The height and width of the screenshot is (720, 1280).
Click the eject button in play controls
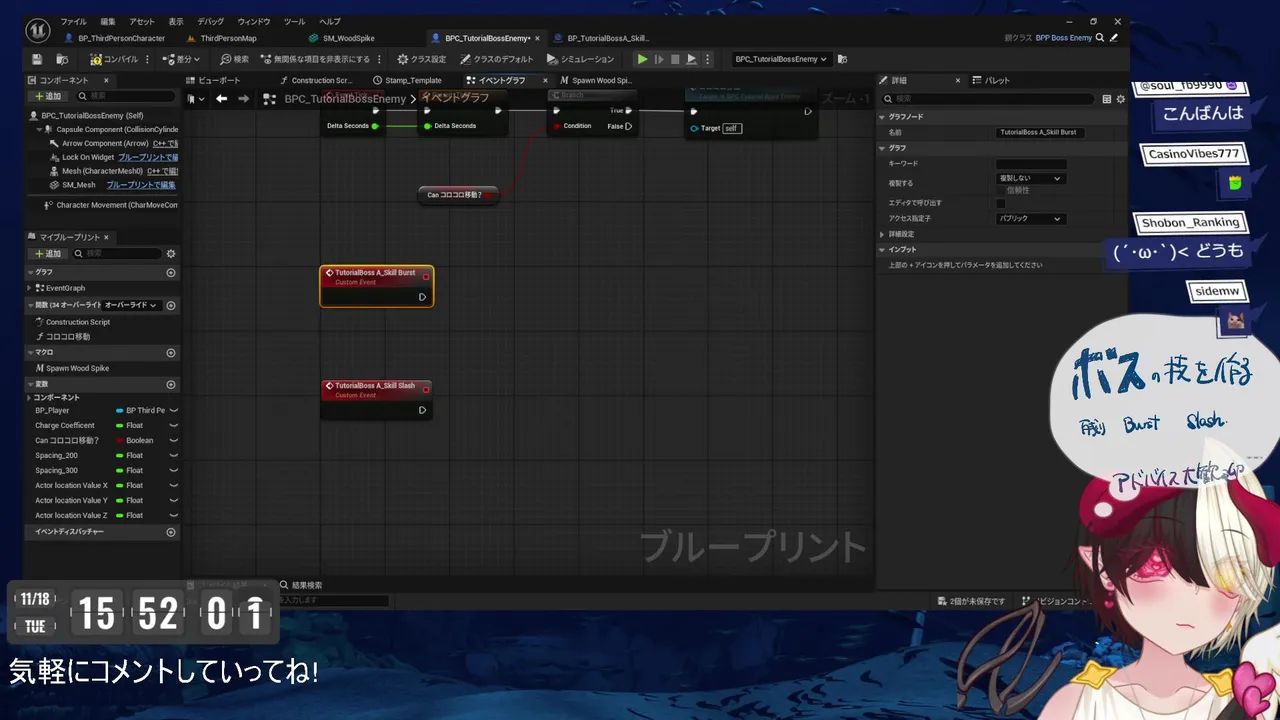point(691,59)
